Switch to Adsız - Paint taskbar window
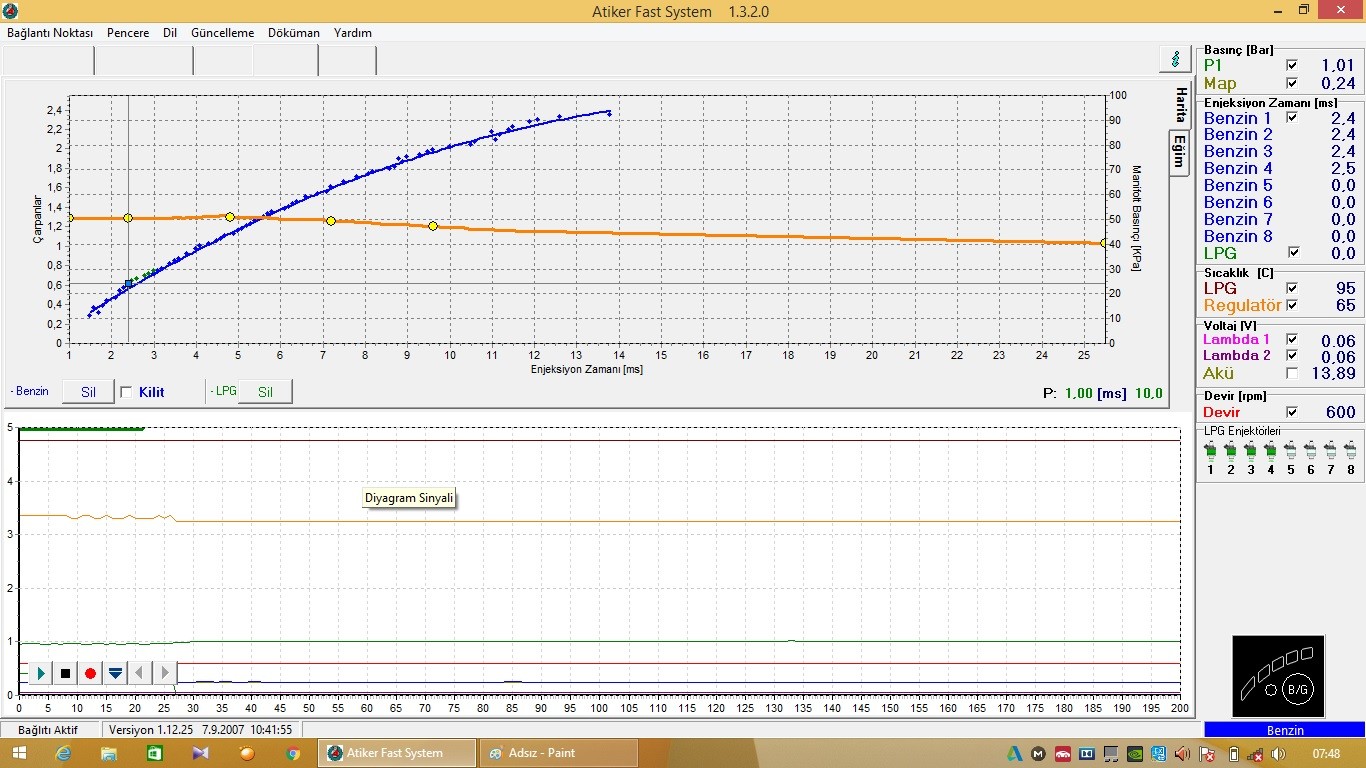1366x768 pixels. (x=558, y=753)
